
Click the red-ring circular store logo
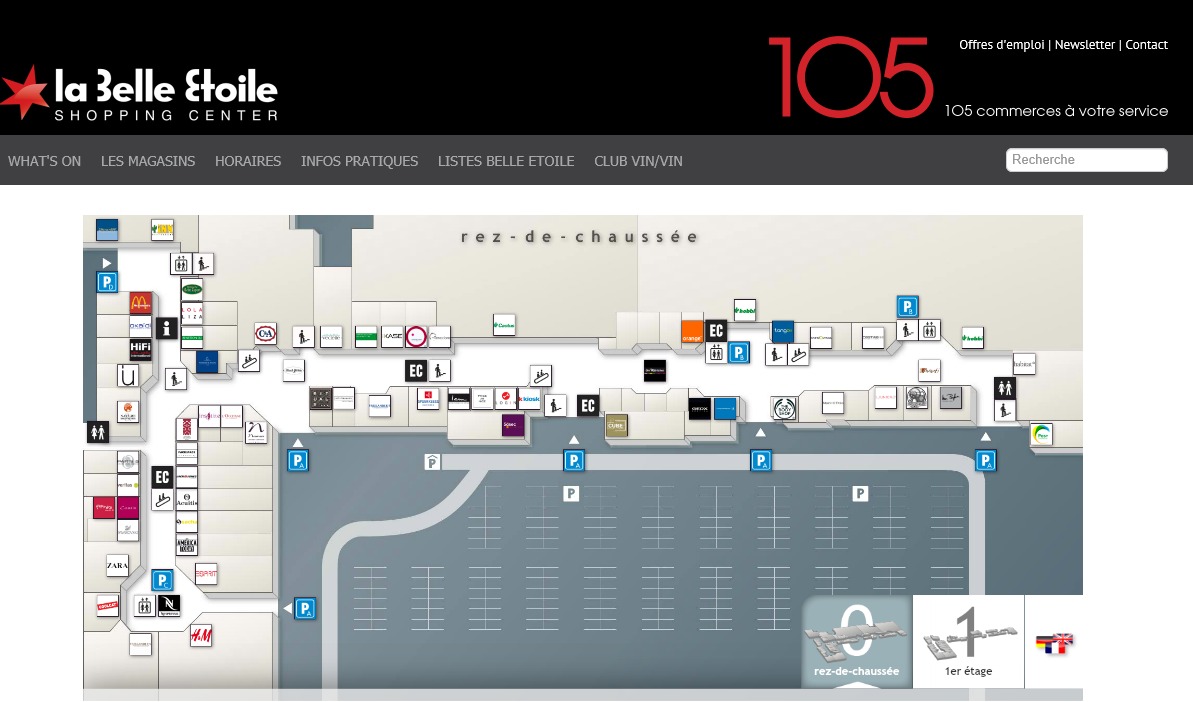[416, 335]
